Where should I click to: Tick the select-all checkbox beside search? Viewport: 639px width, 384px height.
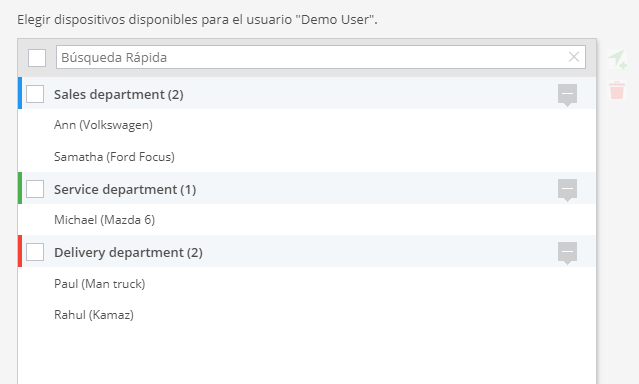coord(37,57)
